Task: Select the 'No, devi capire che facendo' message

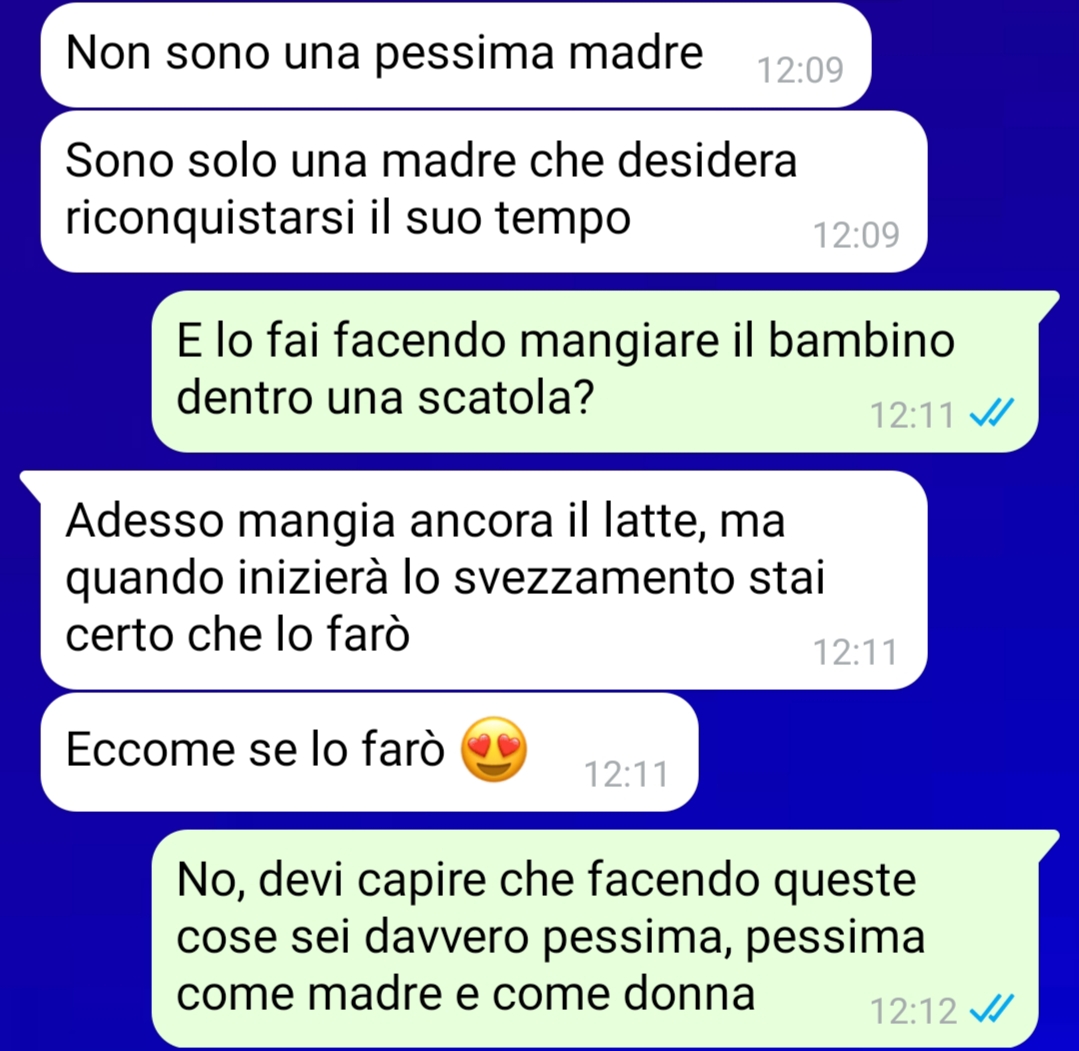Action: click(x=595, y=938)
